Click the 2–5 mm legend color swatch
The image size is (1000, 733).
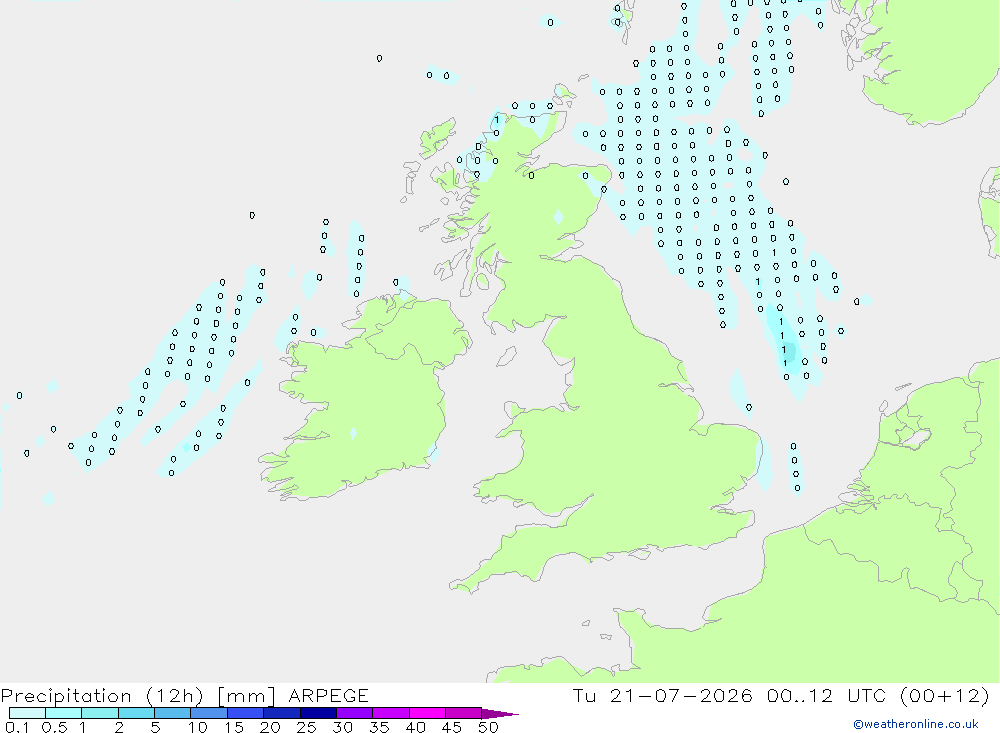[136, 713]
